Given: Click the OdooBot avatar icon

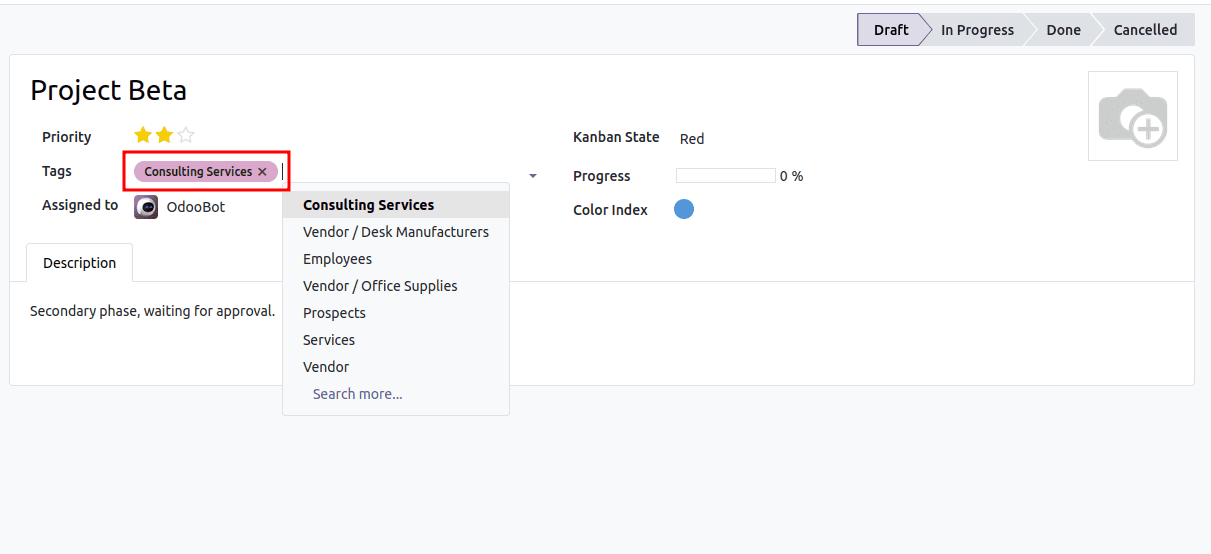Looking at the screenshot, I should coord(146,207).
